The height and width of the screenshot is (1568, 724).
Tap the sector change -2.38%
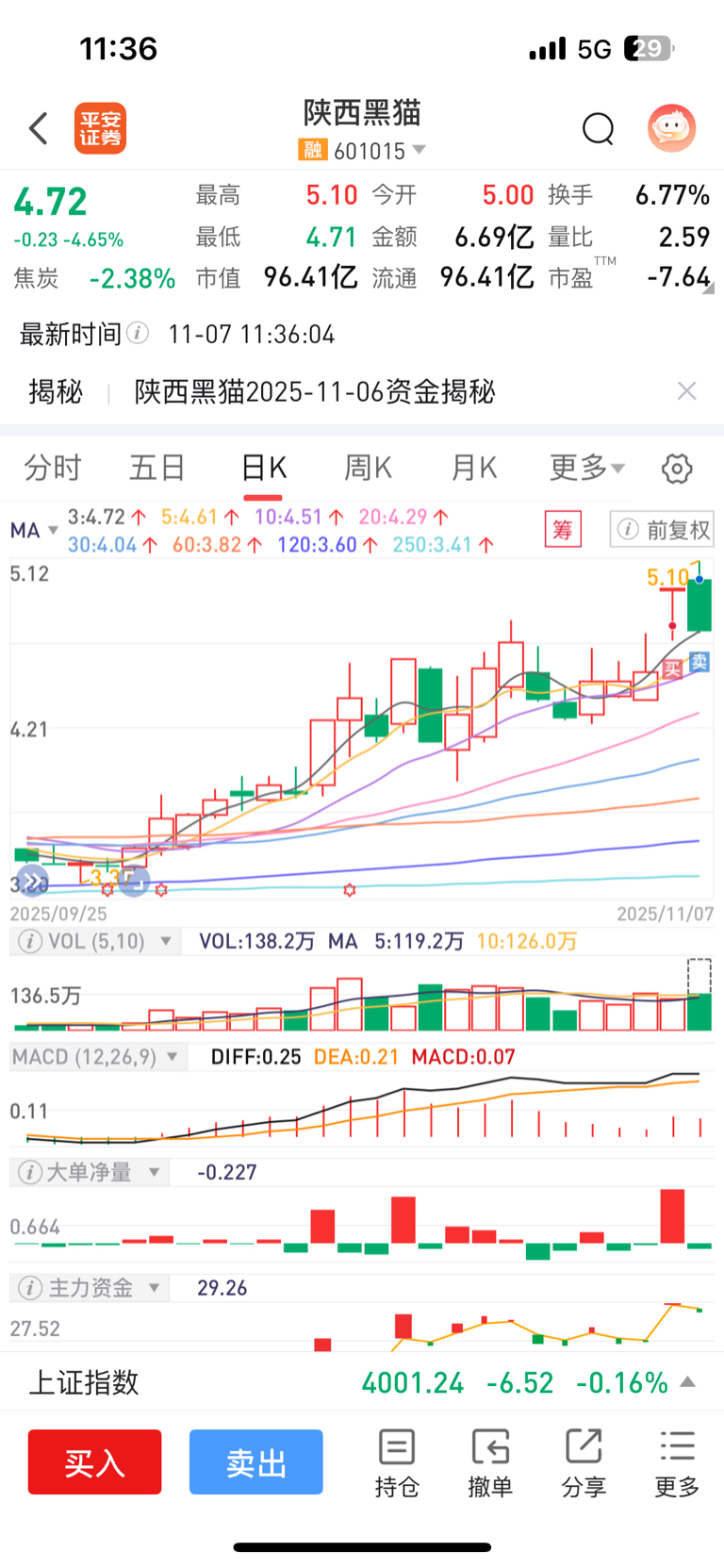[x=132, y=278]
